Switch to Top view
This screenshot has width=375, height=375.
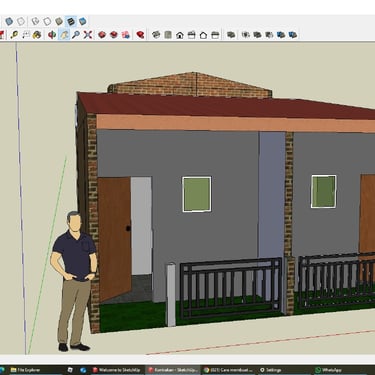(x=168, y=35)
